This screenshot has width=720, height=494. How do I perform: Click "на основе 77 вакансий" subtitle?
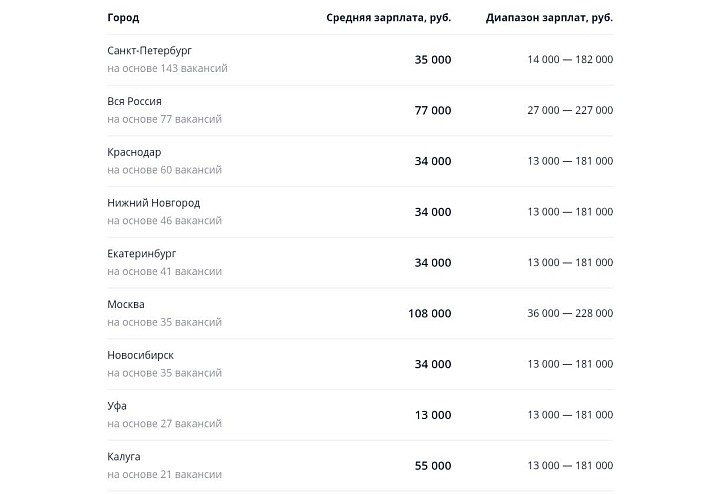click(x=164, y=119)
